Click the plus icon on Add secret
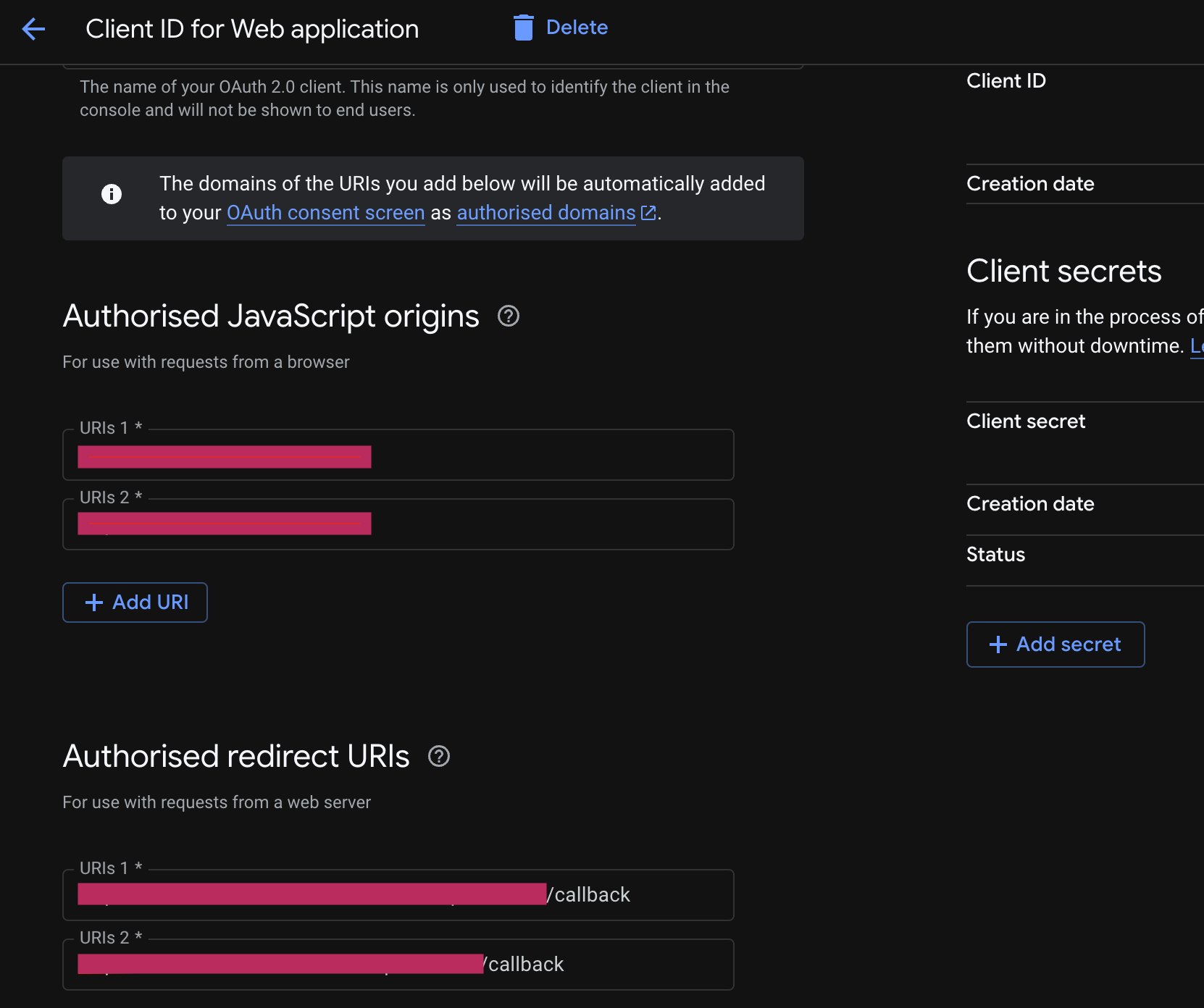The image size is (1204, 1008). click(998, 644)
